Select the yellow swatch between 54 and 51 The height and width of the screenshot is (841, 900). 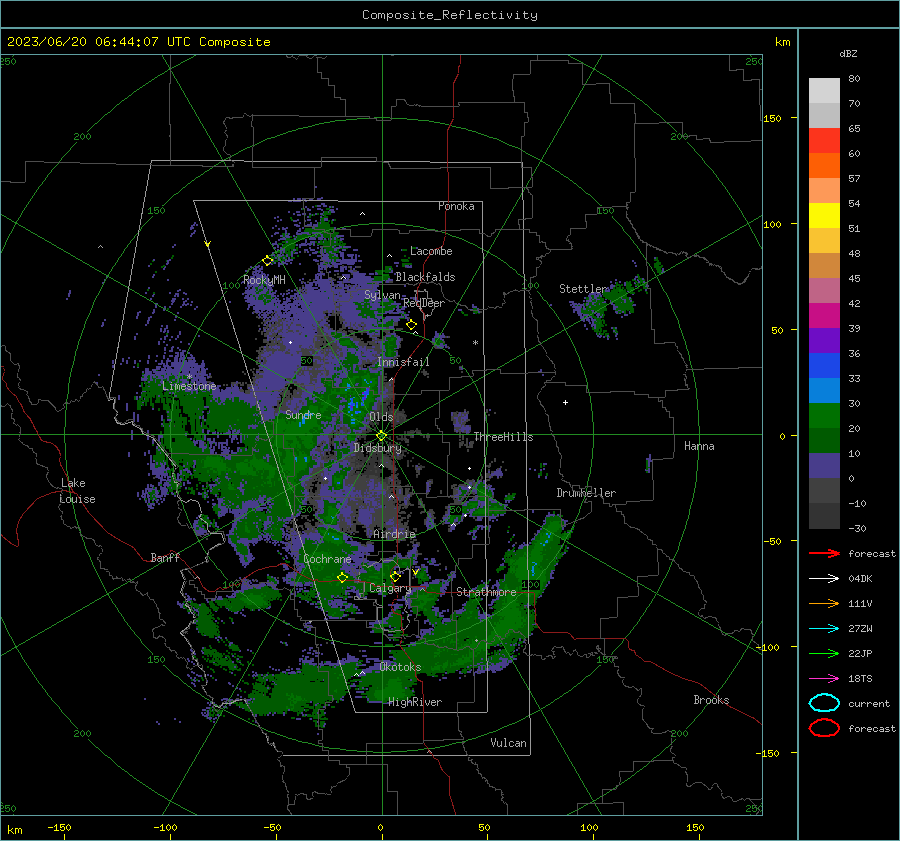(824, 215)
